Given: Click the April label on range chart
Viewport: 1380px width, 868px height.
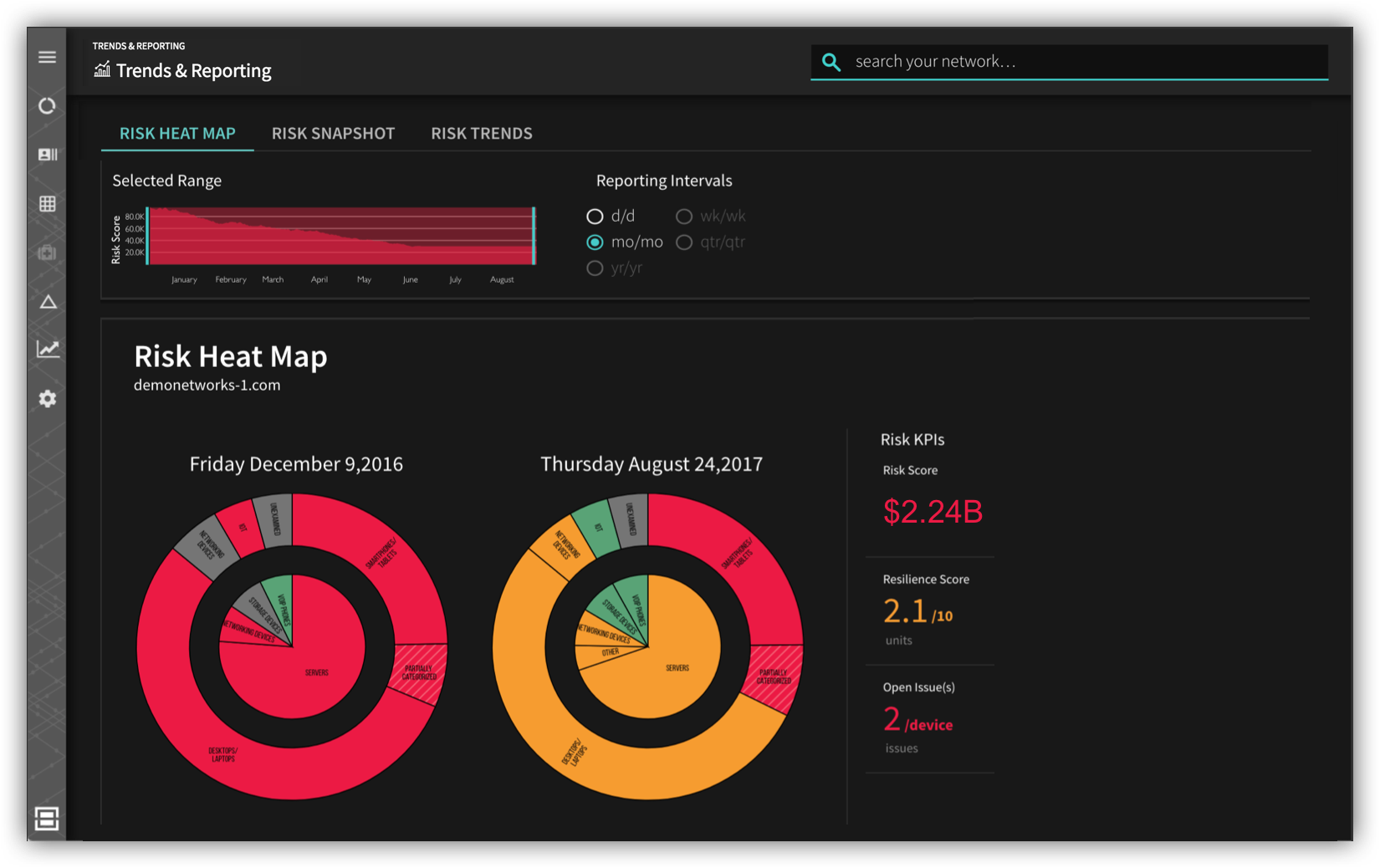Looking at the screenshot, I should pyautogui.click(x=319, y=279).
